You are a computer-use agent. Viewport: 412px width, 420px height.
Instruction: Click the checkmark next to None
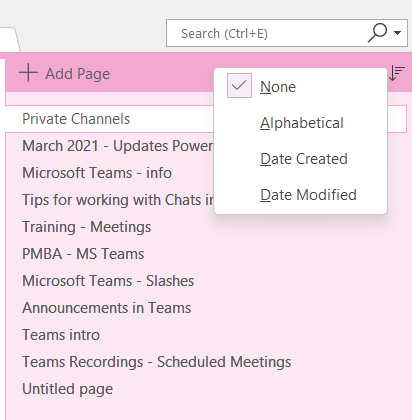239,86
